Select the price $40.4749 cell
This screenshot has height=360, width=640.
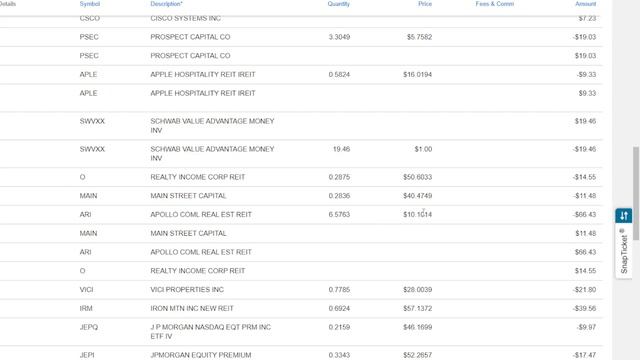point(418,196)
